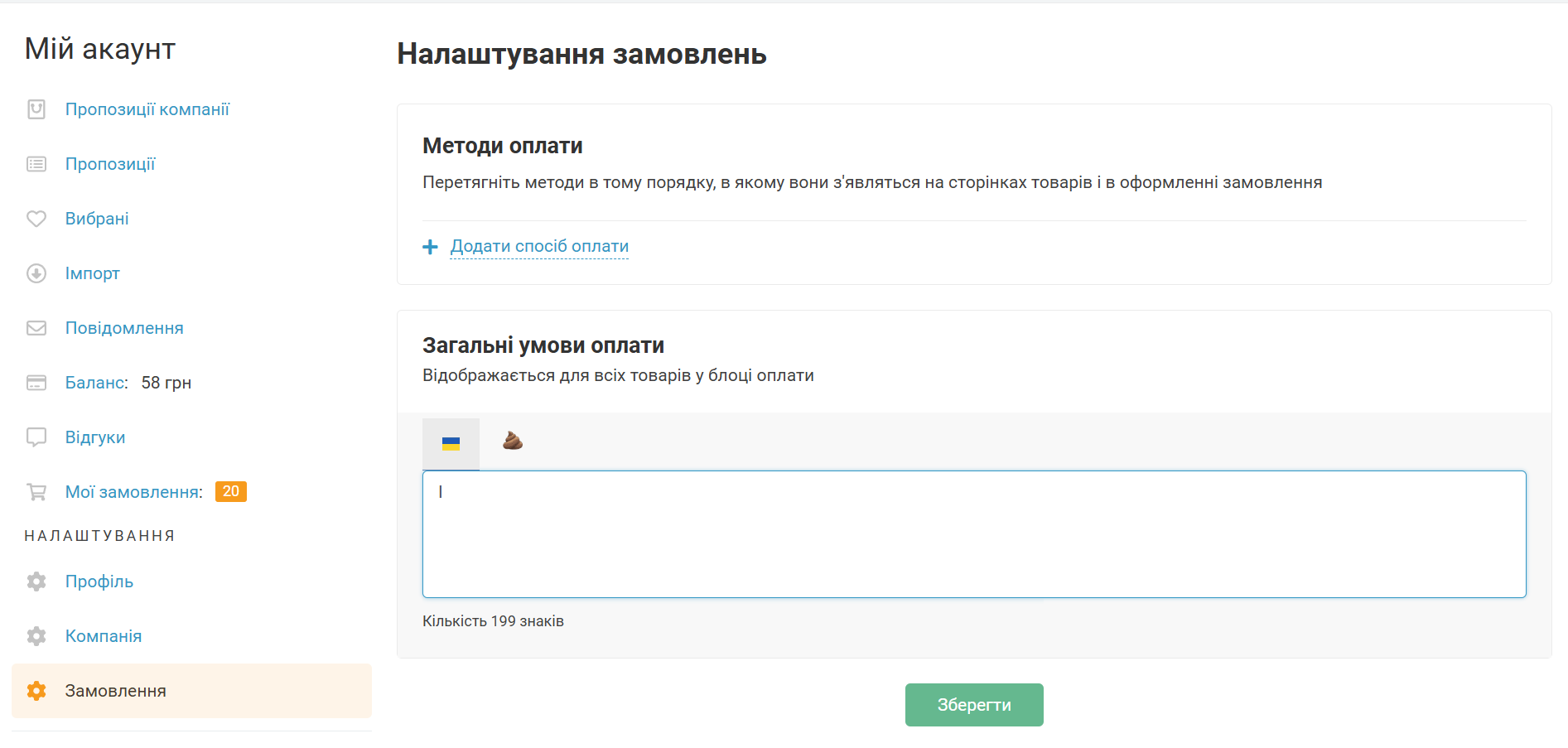Switch to the second emoji language tab
The width and height of the screenshot is (1568, 748).
(513, 441)
